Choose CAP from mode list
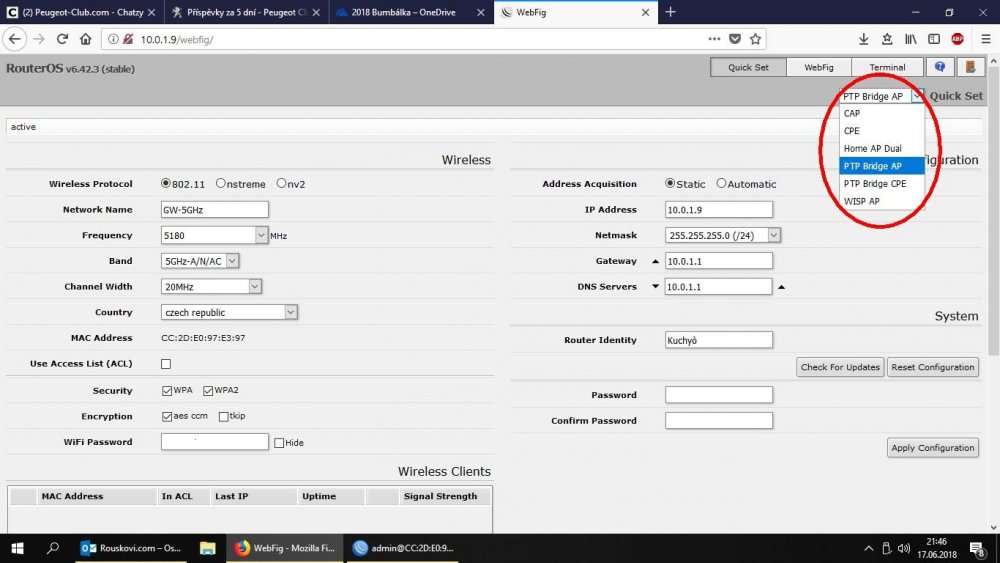Viewport: 1000px width, 563px height. 881,113
